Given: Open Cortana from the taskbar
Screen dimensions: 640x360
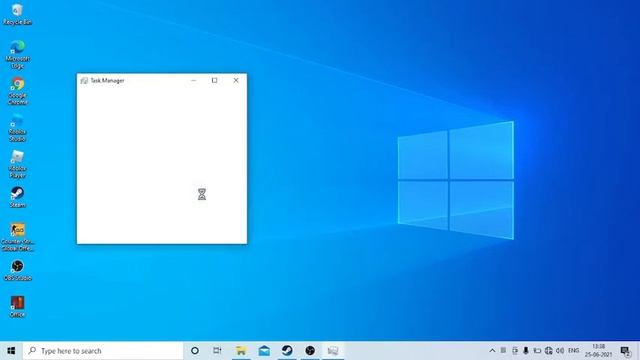Looking at the screenshot, I should point(195,351).
